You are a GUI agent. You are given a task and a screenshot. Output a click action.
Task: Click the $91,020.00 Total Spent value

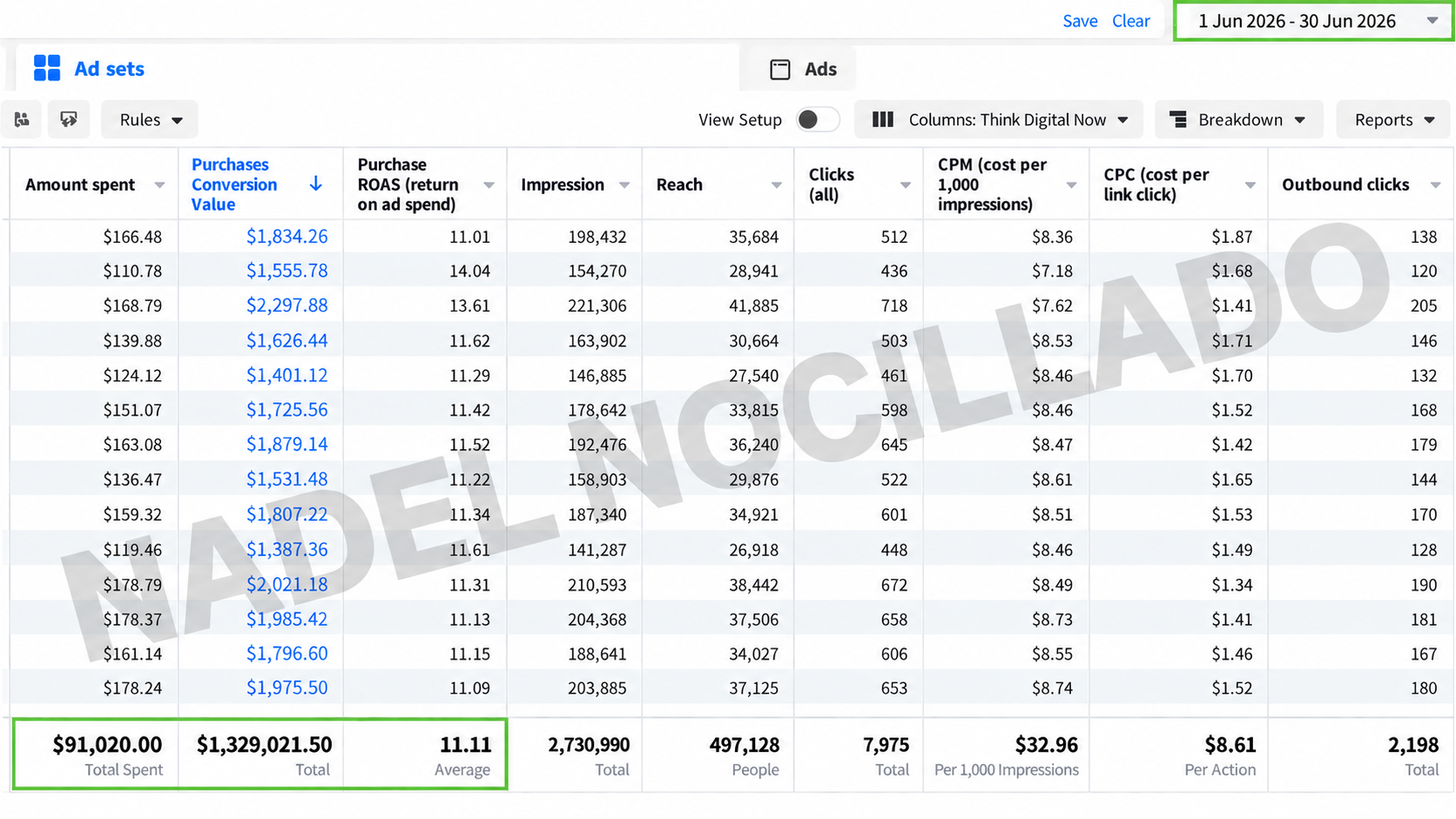(x=107, y=745)
